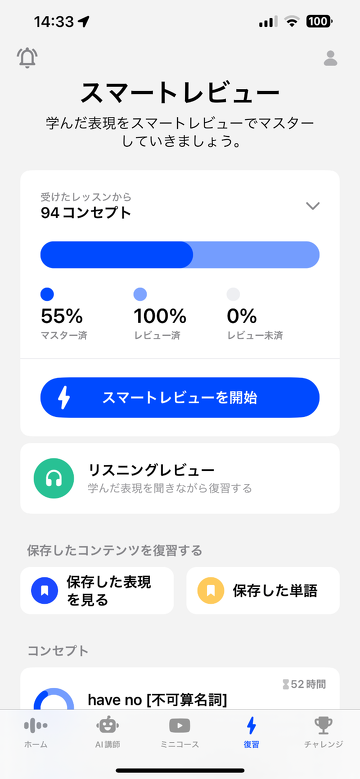Tap the blue bookmark saved expressions icon
Screen dimensions: 360x779
[x=45, y=591]
